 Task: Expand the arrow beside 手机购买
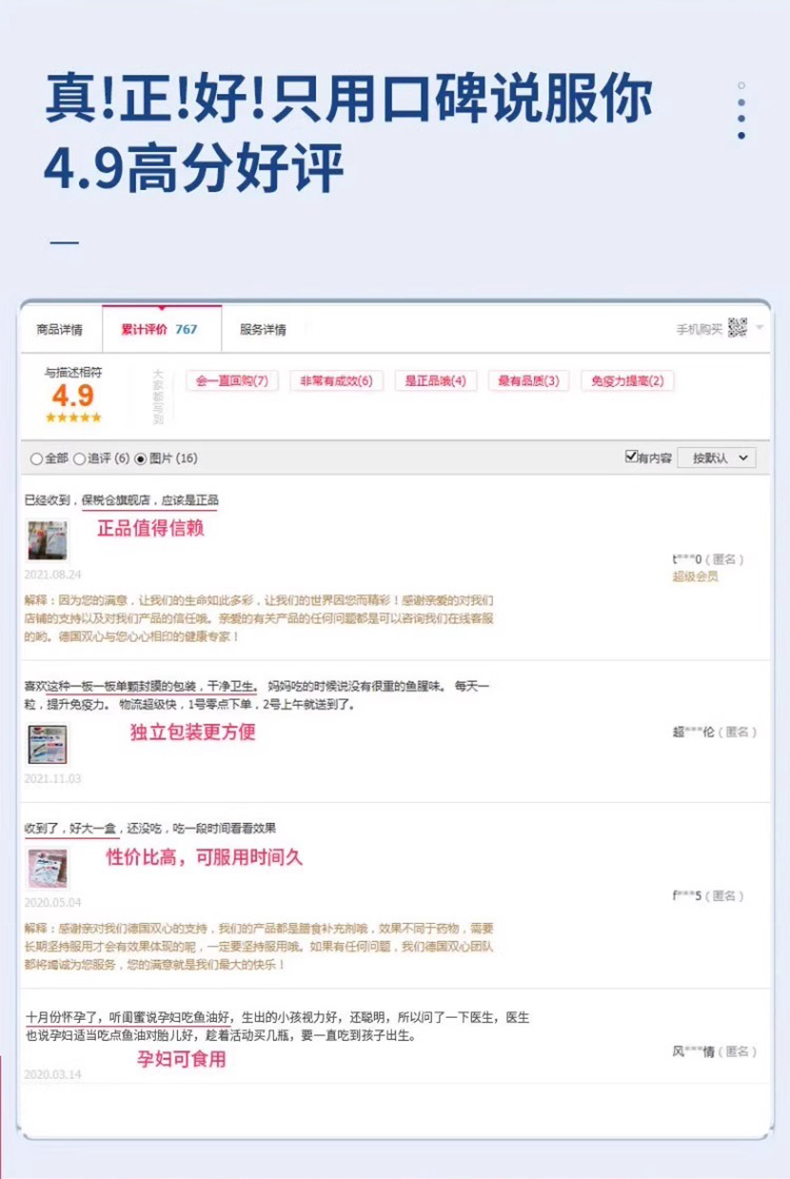tap(759, 327)
